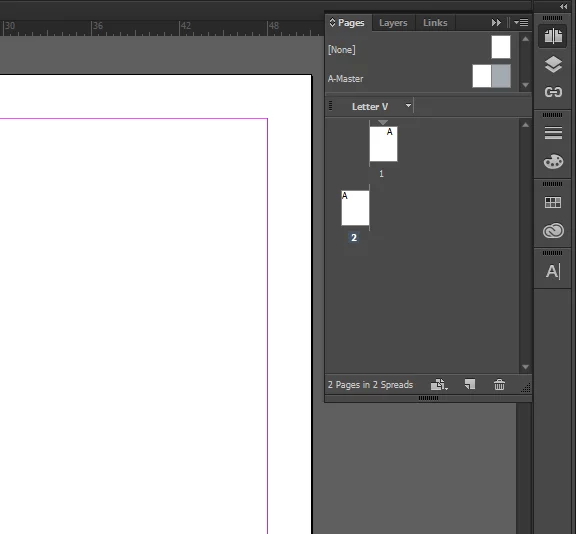Open the Character styles dock icon
The width and height of the screenshot is (576, 534).
coord(553,271)
